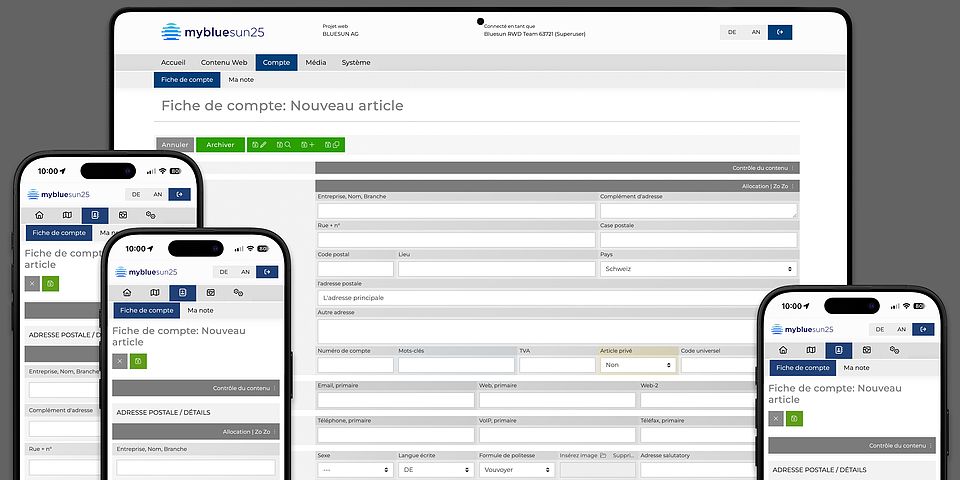Select the Compte tab on the tablet
The image size is (960, 480).
[x=276, y=62]
